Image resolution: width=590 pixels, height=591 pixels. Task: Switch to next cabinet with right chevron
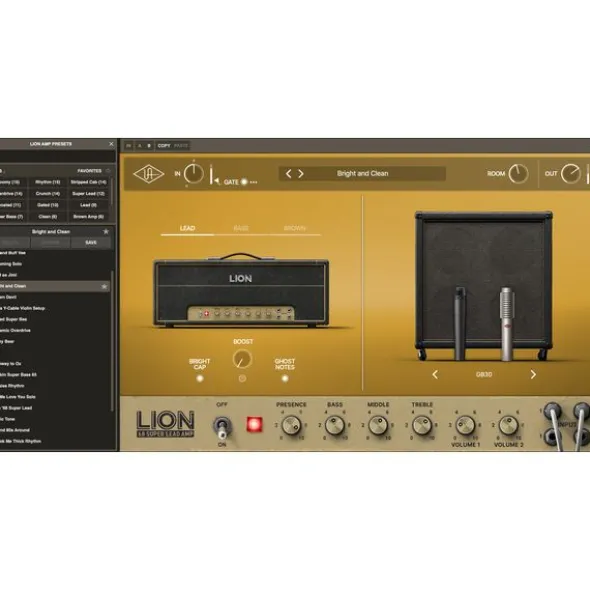(533, 374)
